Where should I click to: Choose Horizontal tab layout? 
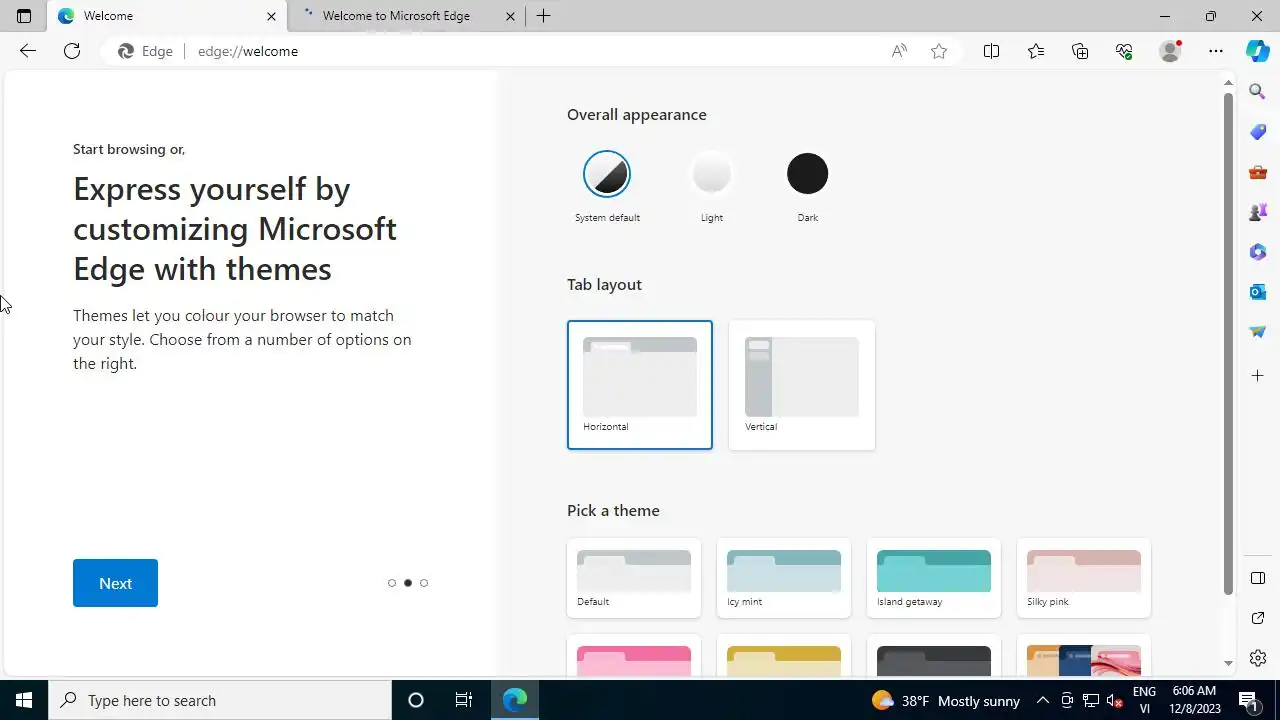[x=640, y=385]
